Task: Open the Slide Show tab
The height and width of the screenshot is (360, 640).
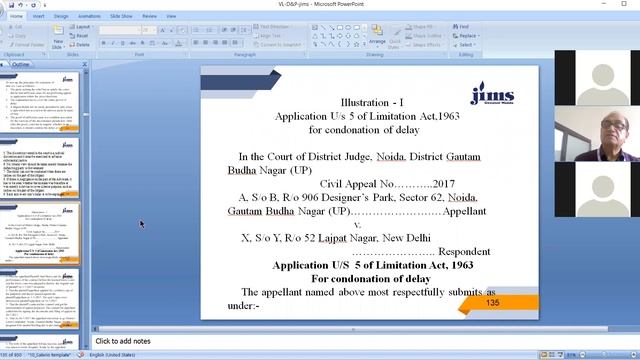Action: click(x=121, y=16)
